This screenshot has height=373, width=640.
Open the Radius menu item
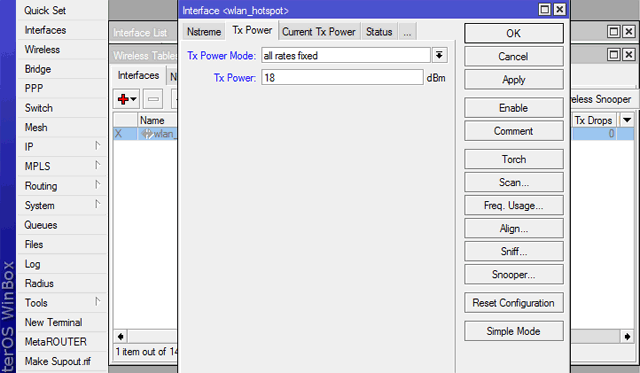[x=62, y=283]
